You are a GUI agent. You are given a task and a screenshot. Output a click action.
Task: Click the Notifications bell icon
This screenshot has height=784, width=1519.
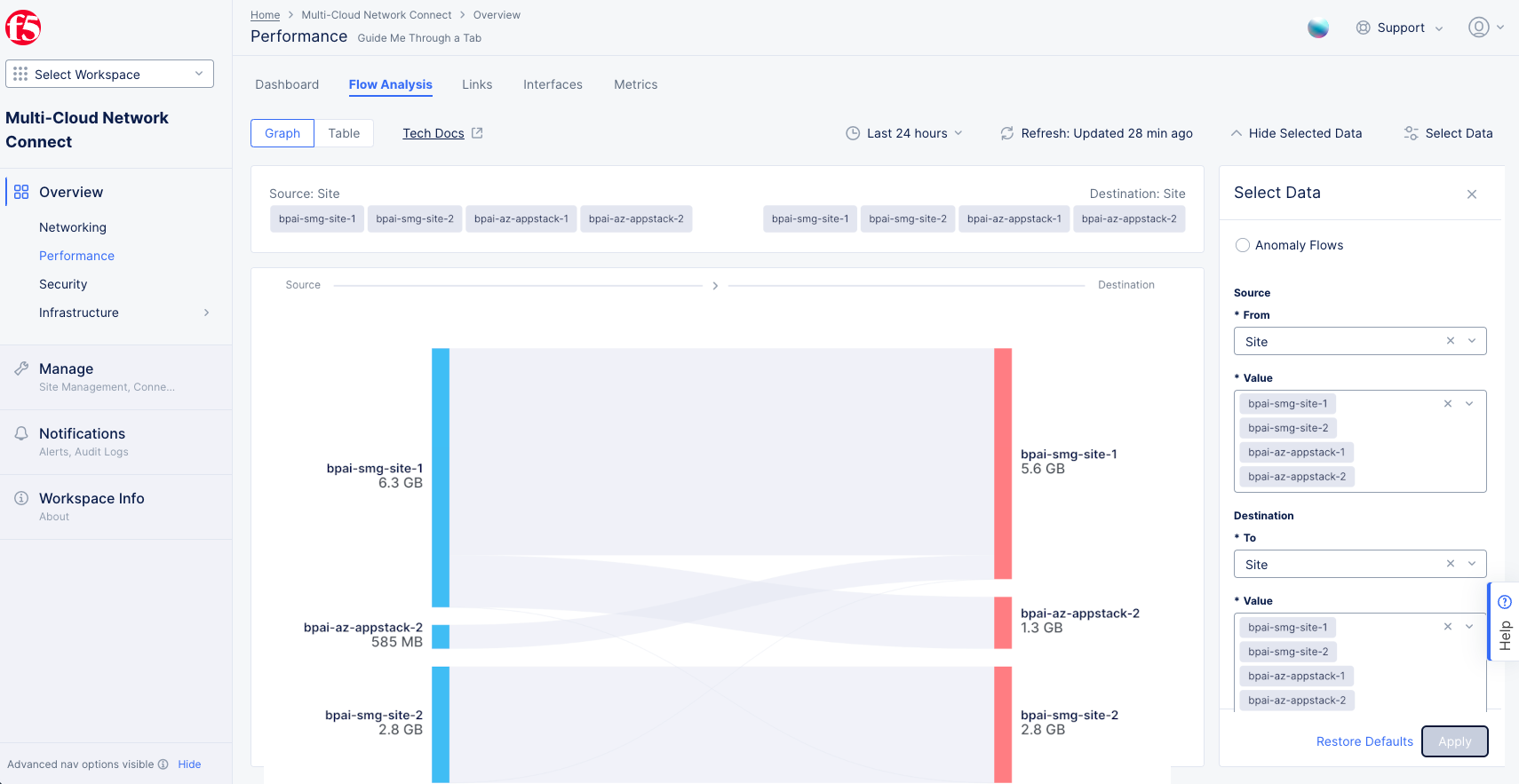(x=21, y=433)
